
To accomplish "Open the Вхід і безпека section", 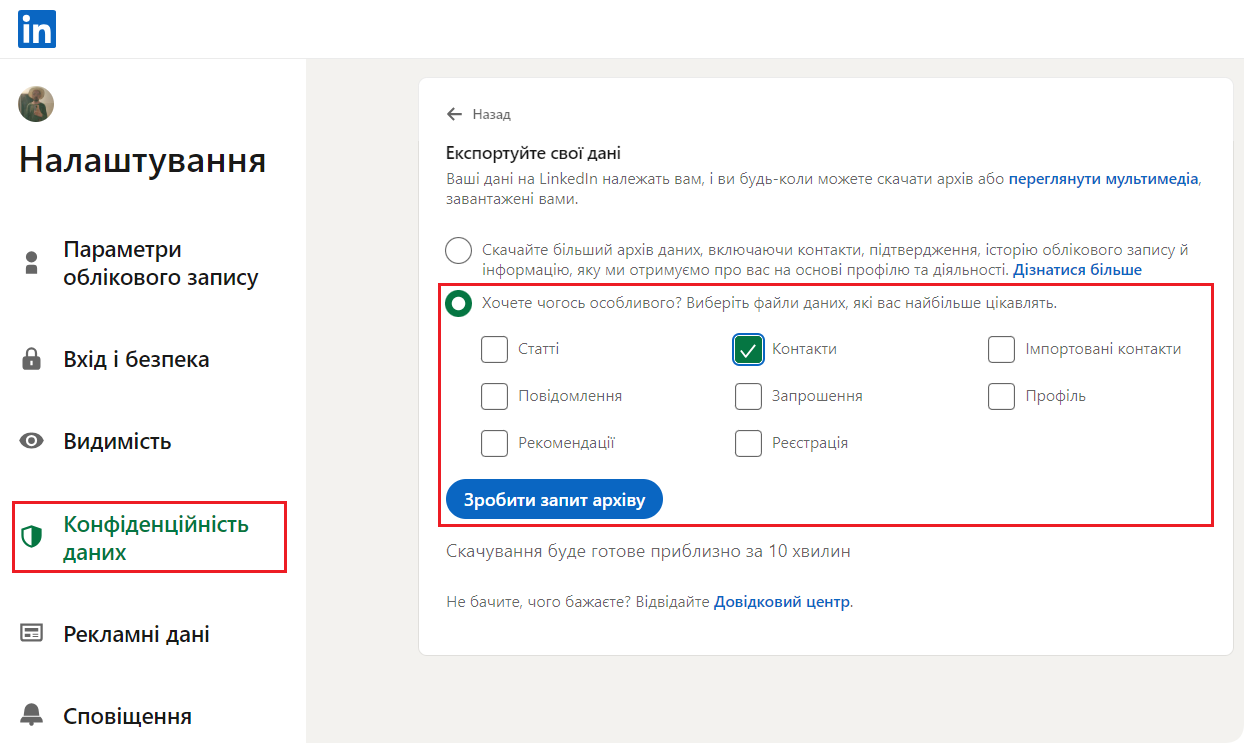I will (x=136, y=359).
